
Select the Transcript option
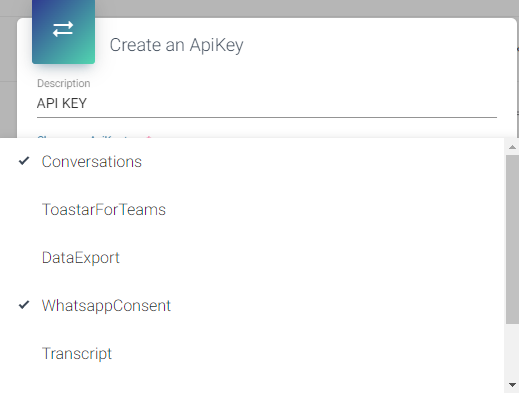tap(253, 354)
